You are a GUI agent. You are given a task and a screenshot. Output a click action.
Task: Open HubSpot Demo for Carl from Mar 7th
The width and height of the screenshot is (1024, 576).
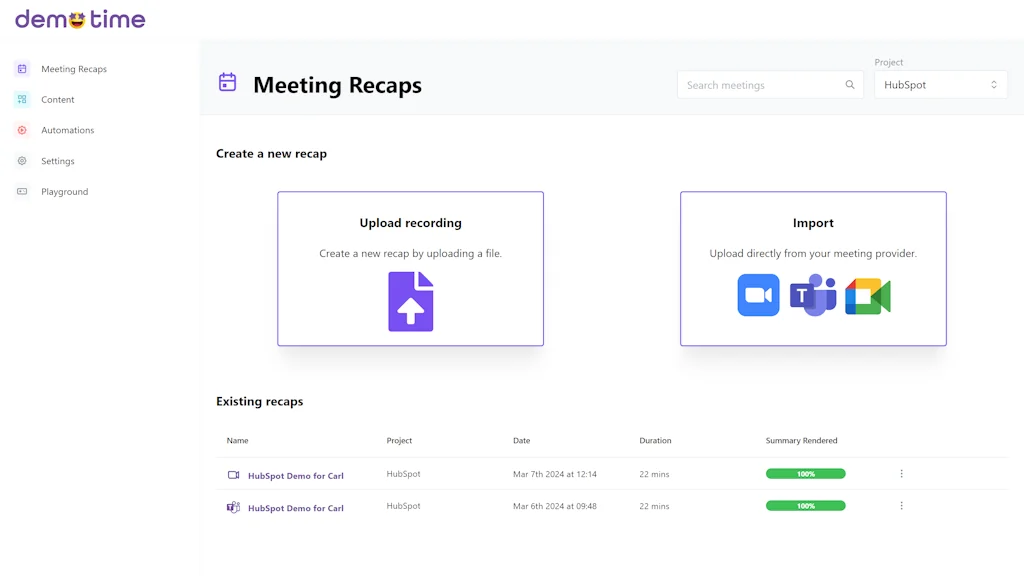tap(295, 475)
